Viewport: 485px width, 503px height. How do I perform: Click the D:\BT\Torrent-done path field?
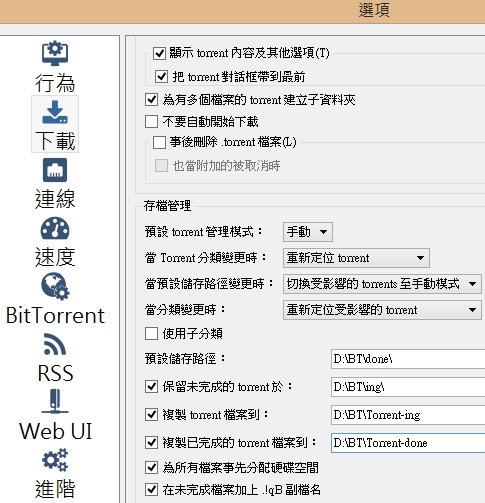click(x=408, y=443)
